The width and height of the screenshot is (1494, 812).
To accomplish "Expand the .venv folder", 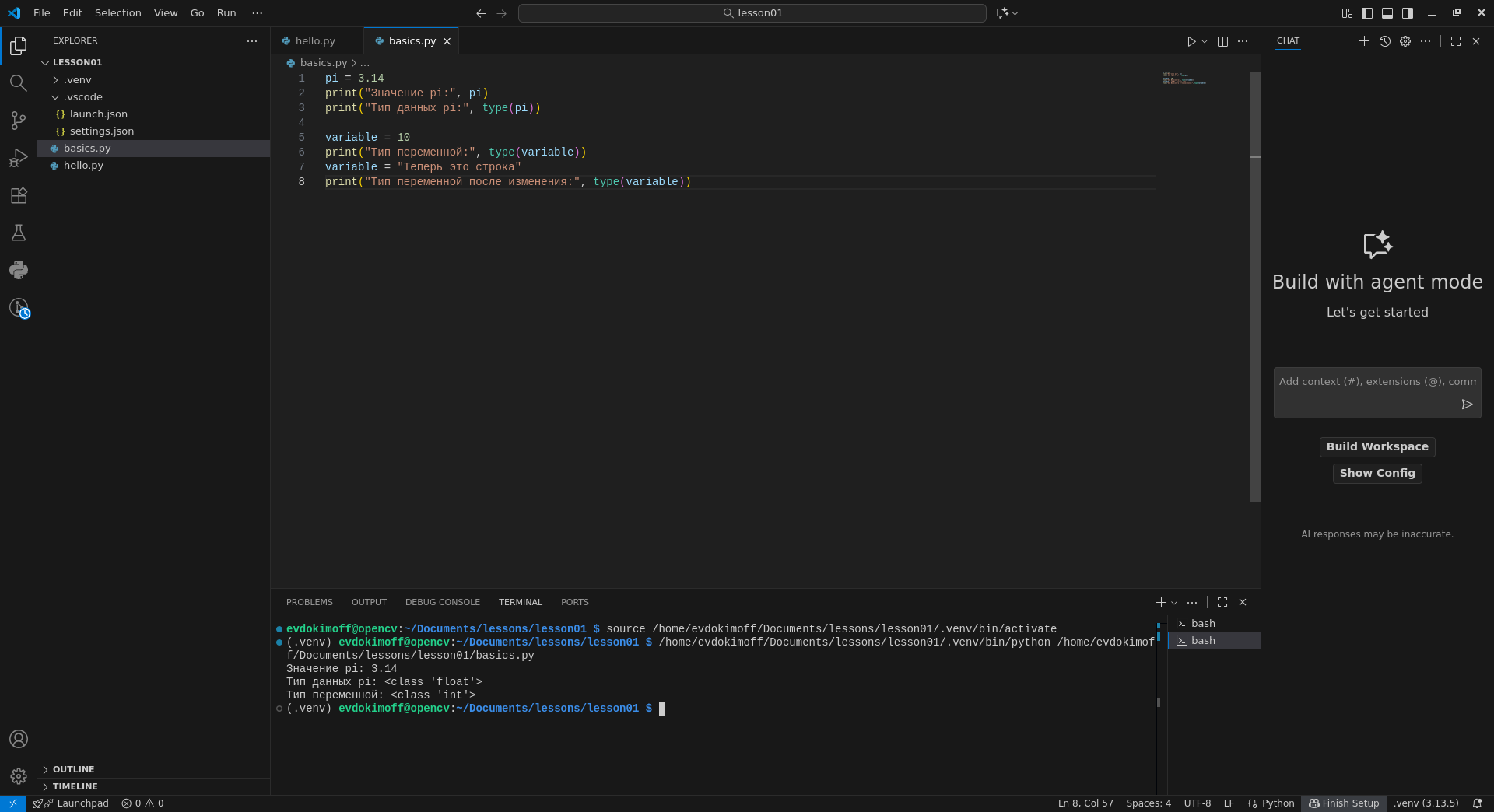I will click(x=78, y=80).
